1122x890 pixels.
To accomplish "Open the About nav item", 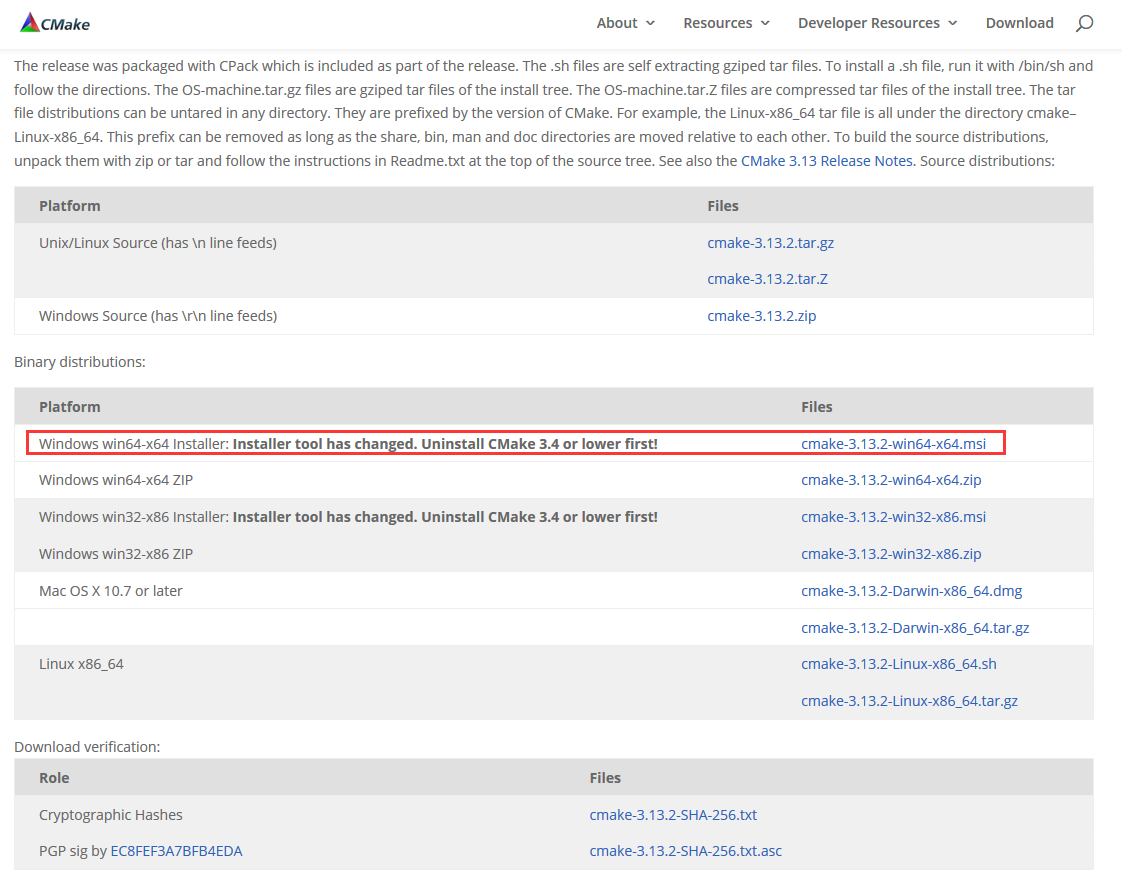I will (x=617, y=23).
